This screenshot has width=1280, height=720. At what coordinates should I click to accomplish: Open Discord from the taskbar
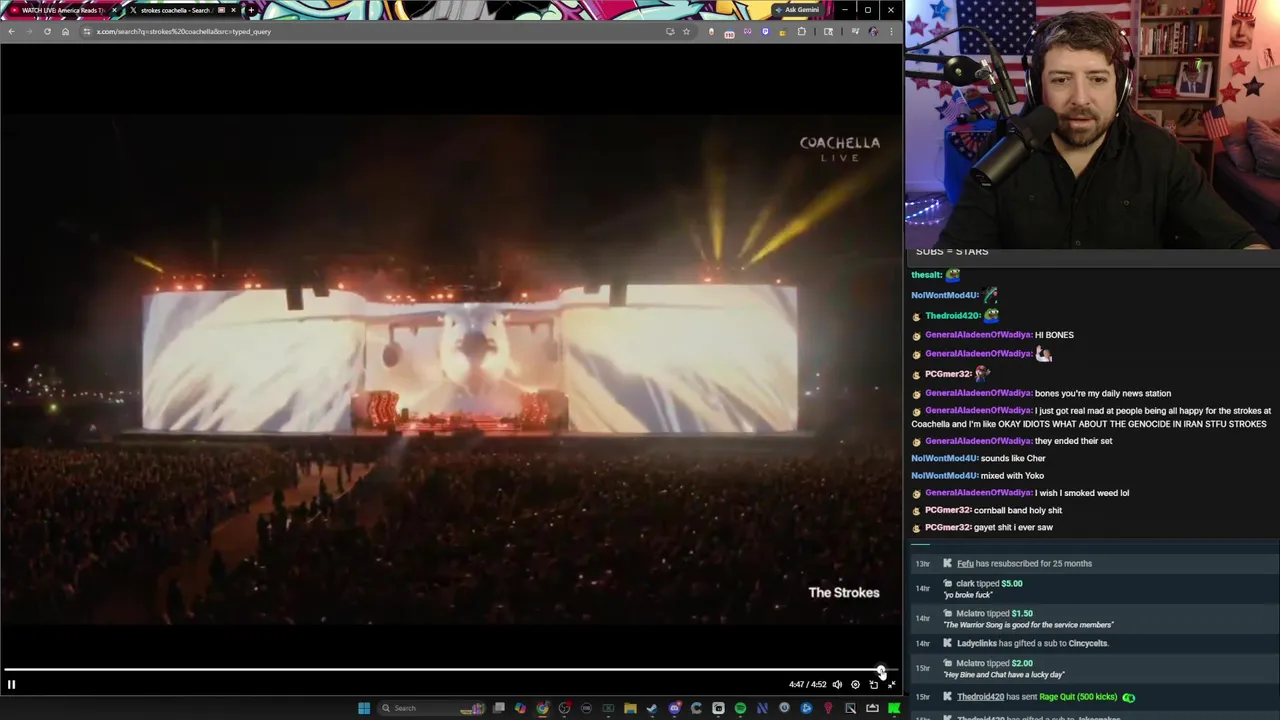tap(674, 708)
